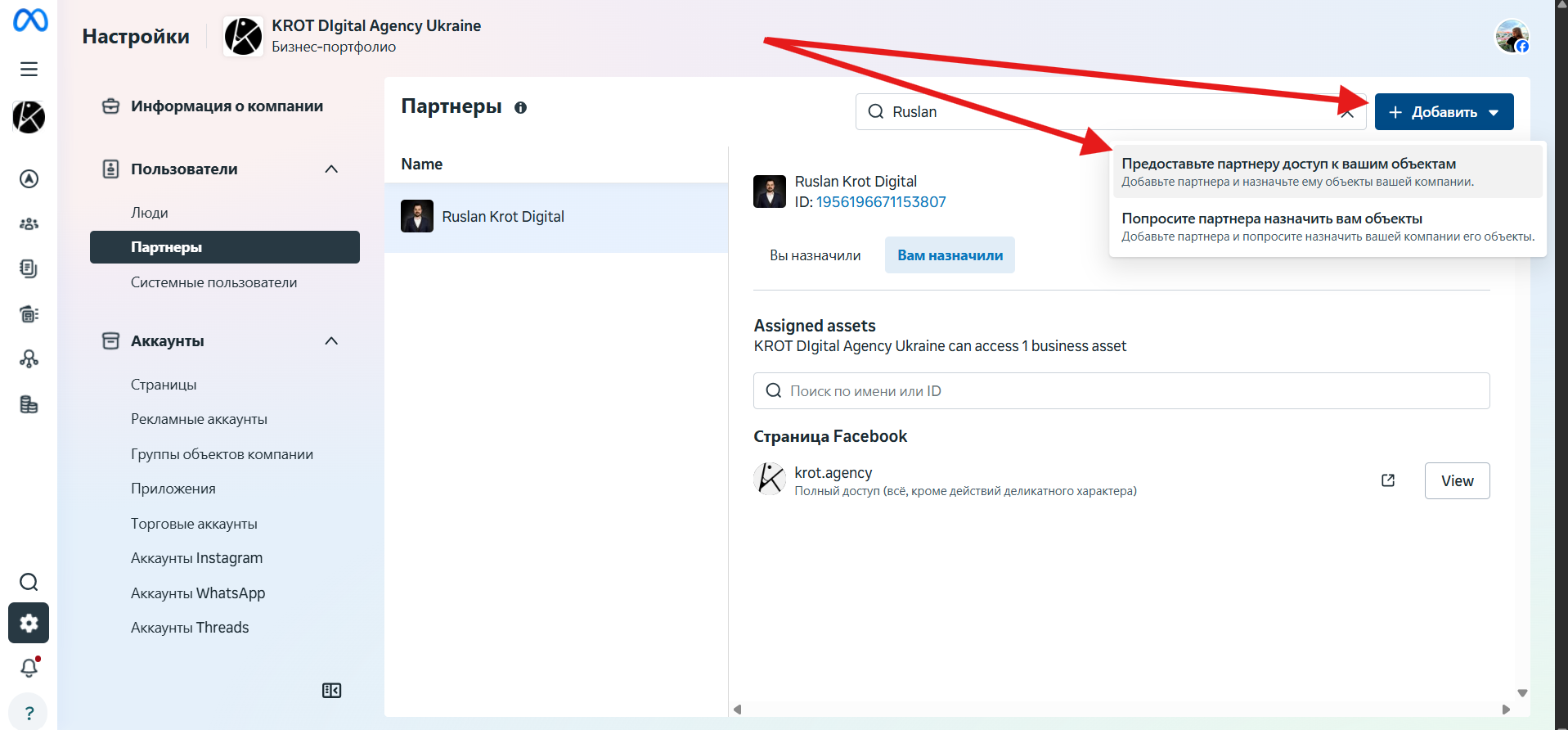Open the billing list icon in left rail
Viewport: 1568px width, 730px height.
click(29, 313)
